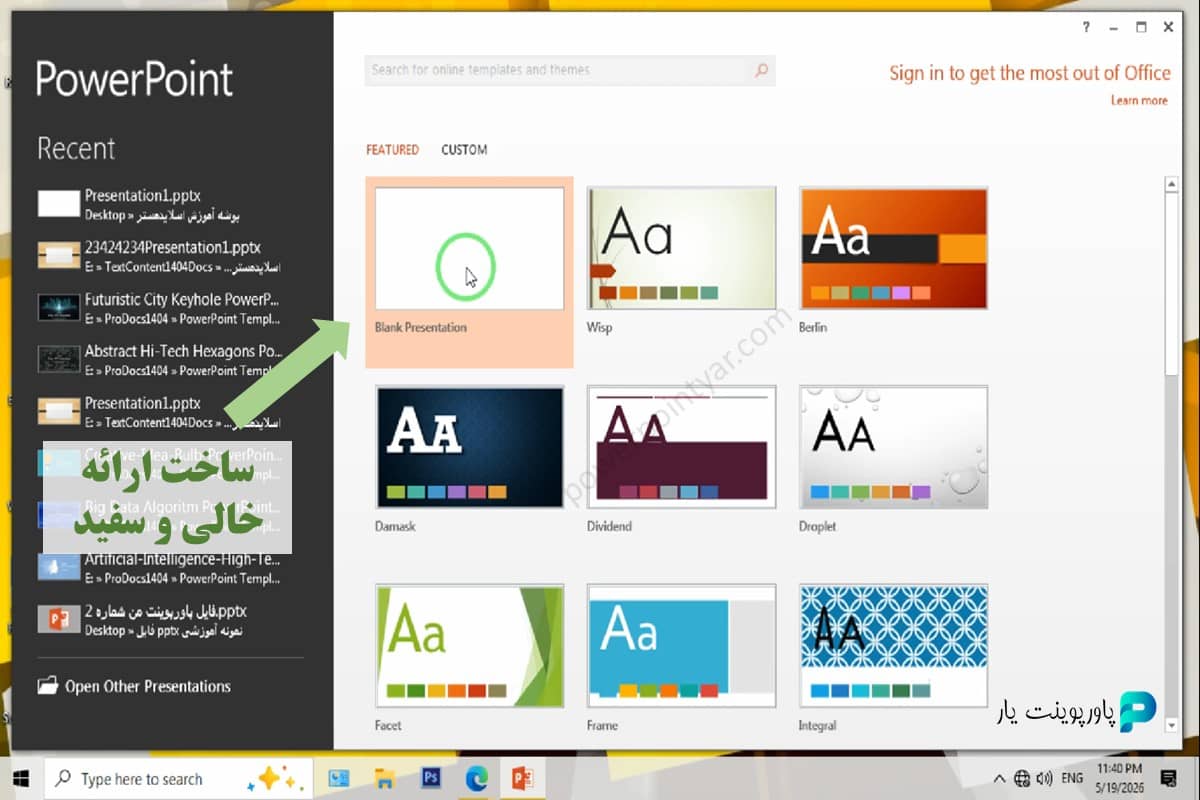Open the Help question mark icon
The width and height of the screenshot is (1200, 800).
1086,28
